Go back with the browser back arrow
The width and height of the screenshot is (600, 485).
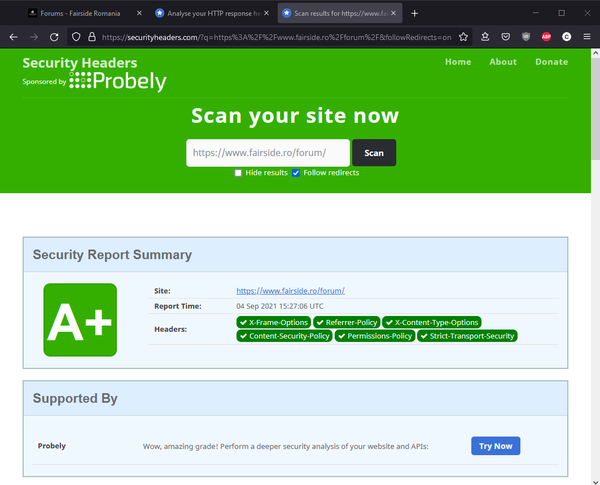[13, 37]
